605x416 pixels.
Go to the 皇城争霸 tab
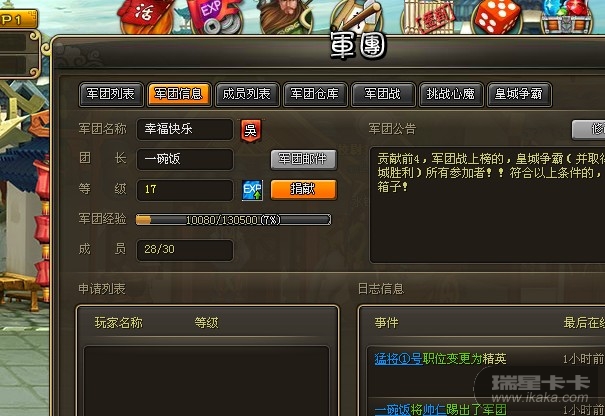[519, 94]
